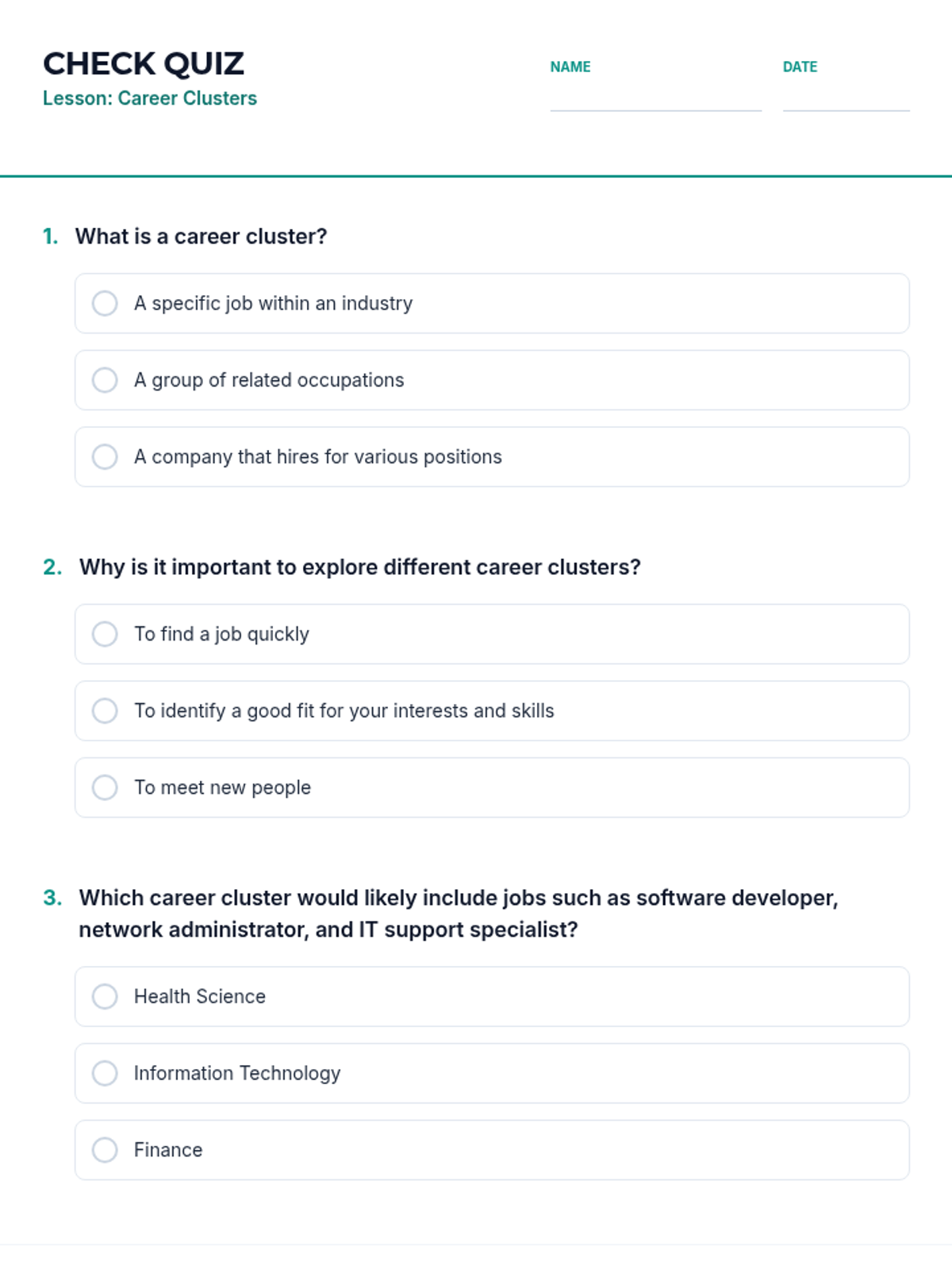Click the 'Lesson: Career Clusters' subtitle
This screenshot has width=952, height=1270.
click(150, 98)
